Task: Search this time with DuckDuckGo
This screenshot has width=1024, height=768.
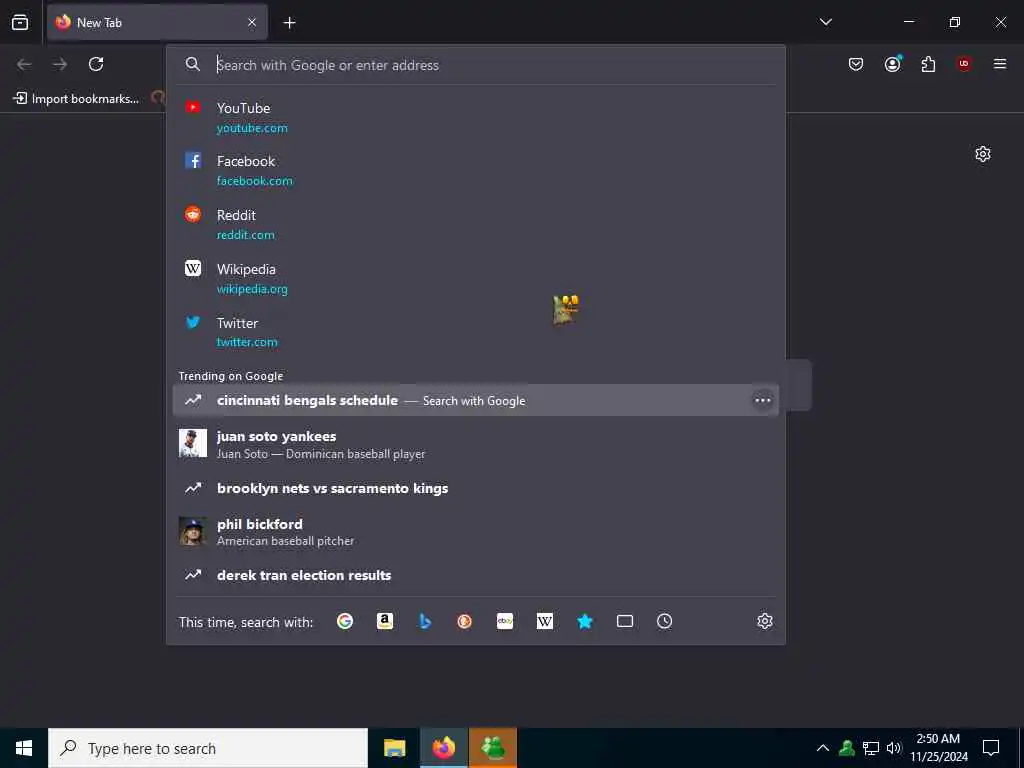Action: click(x=464, y=621)
